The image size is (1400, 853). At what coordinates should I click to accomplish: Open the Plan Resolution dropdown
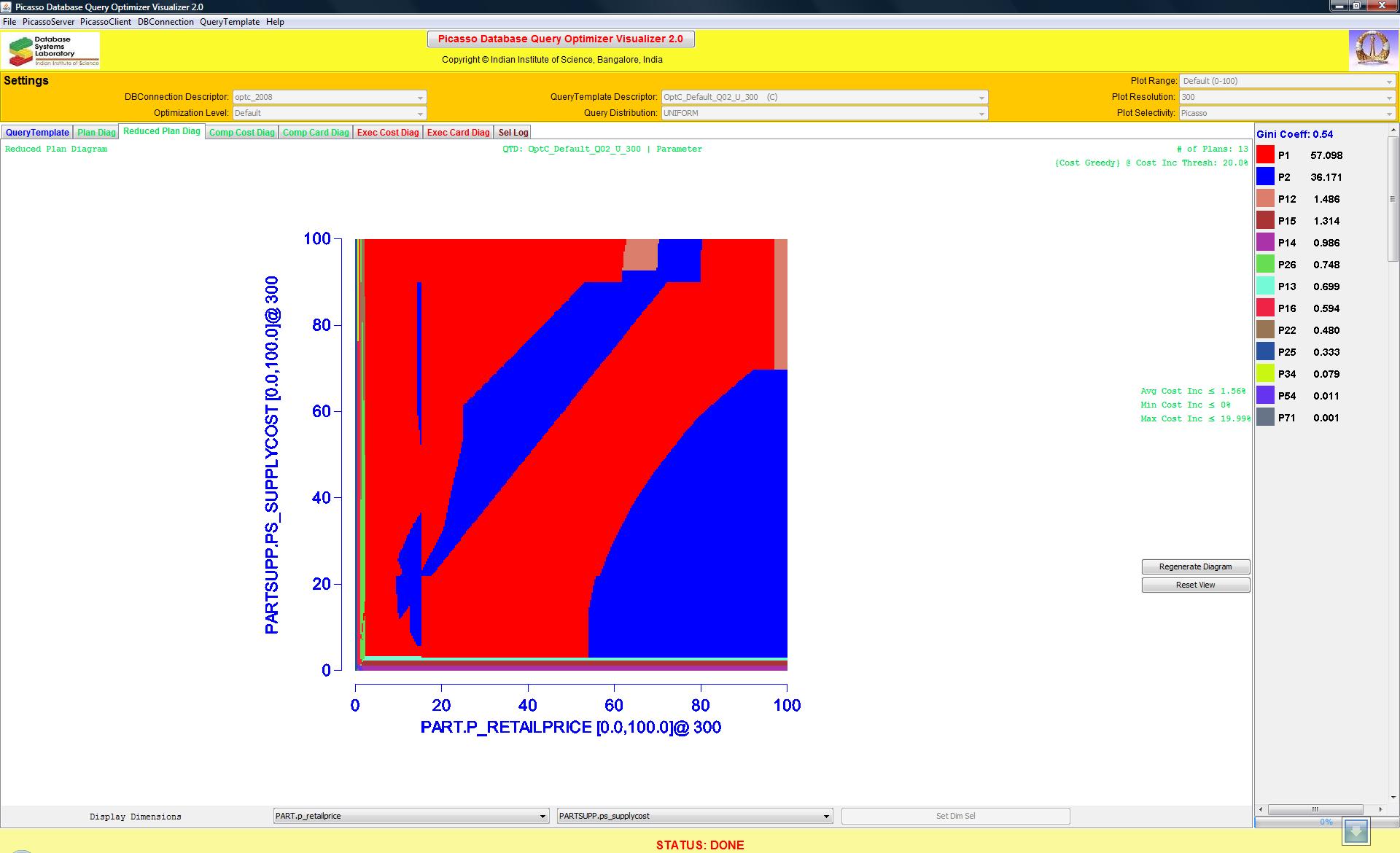(1287, 97)
